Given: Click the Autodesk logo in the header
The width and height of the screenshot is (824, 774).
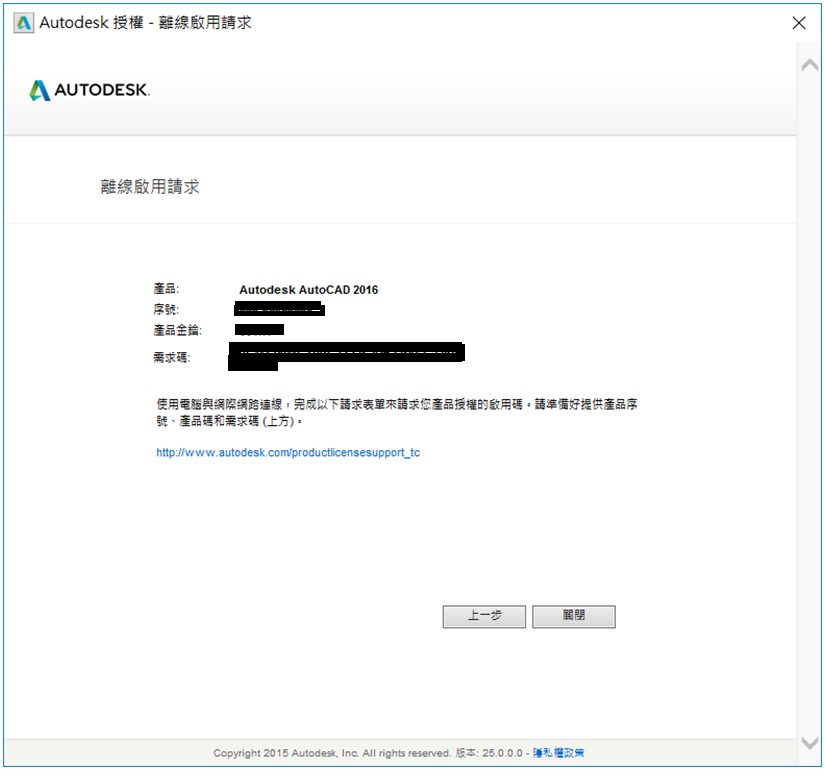Looking at the screenshot, I should point(89,90).
